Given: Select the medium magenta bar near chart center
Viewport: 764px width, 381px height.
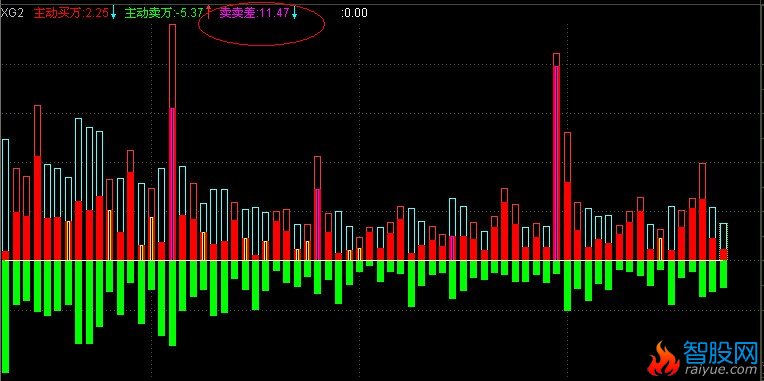Looking at the screenshot, I should point(317,224).
